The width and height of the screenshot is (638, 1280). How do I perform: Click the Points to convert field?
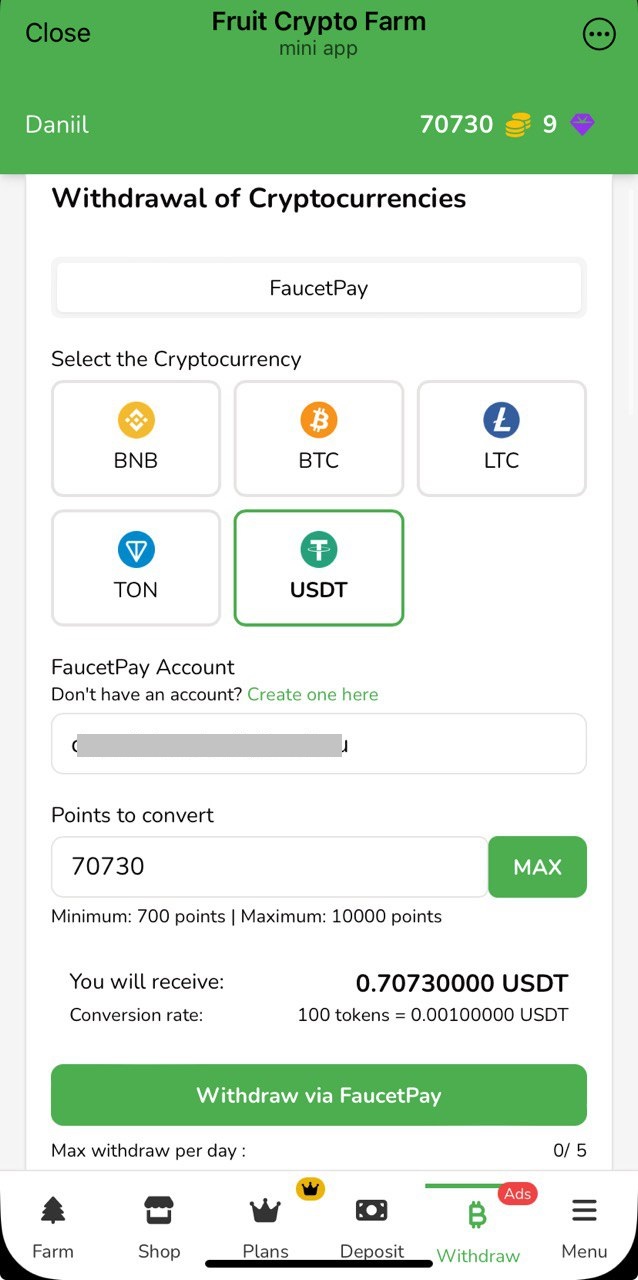268,867
